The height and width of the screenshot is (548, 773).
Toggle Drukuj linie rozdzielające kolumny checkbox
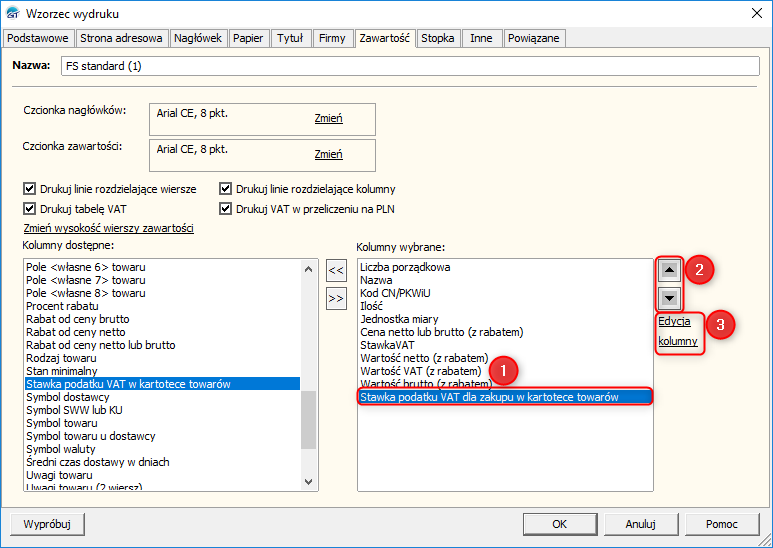[225, 189]
